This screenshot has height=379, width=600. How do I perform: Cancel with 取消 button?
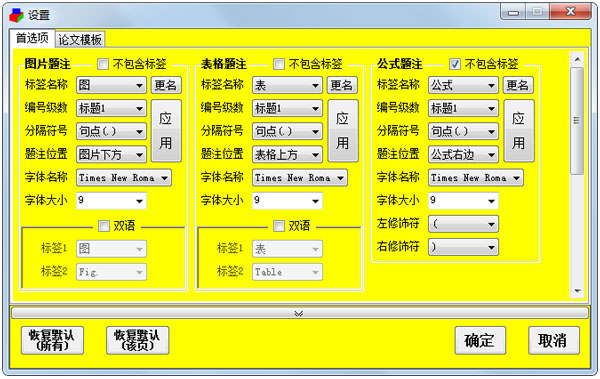(554, 340)
